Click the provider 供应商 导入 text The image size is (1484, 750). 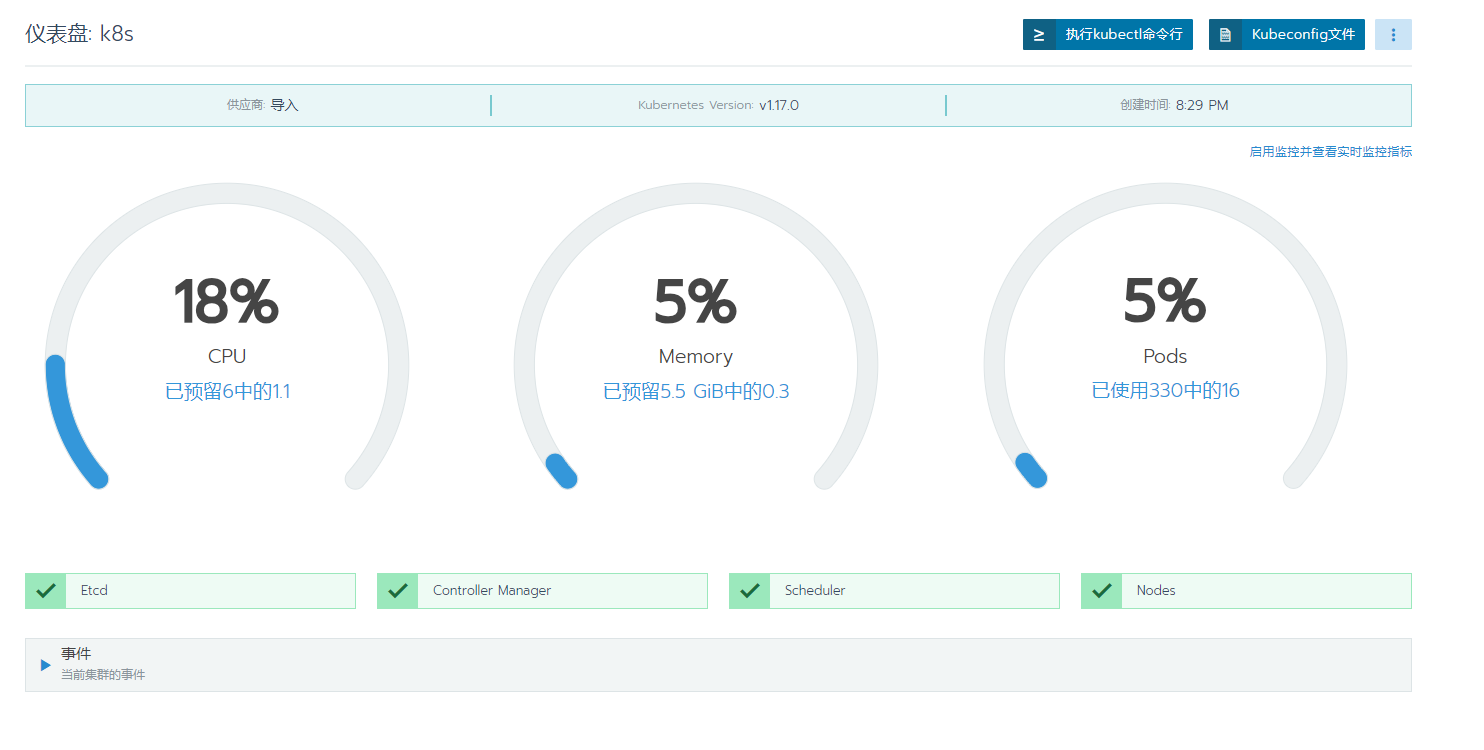click(262, 105)
